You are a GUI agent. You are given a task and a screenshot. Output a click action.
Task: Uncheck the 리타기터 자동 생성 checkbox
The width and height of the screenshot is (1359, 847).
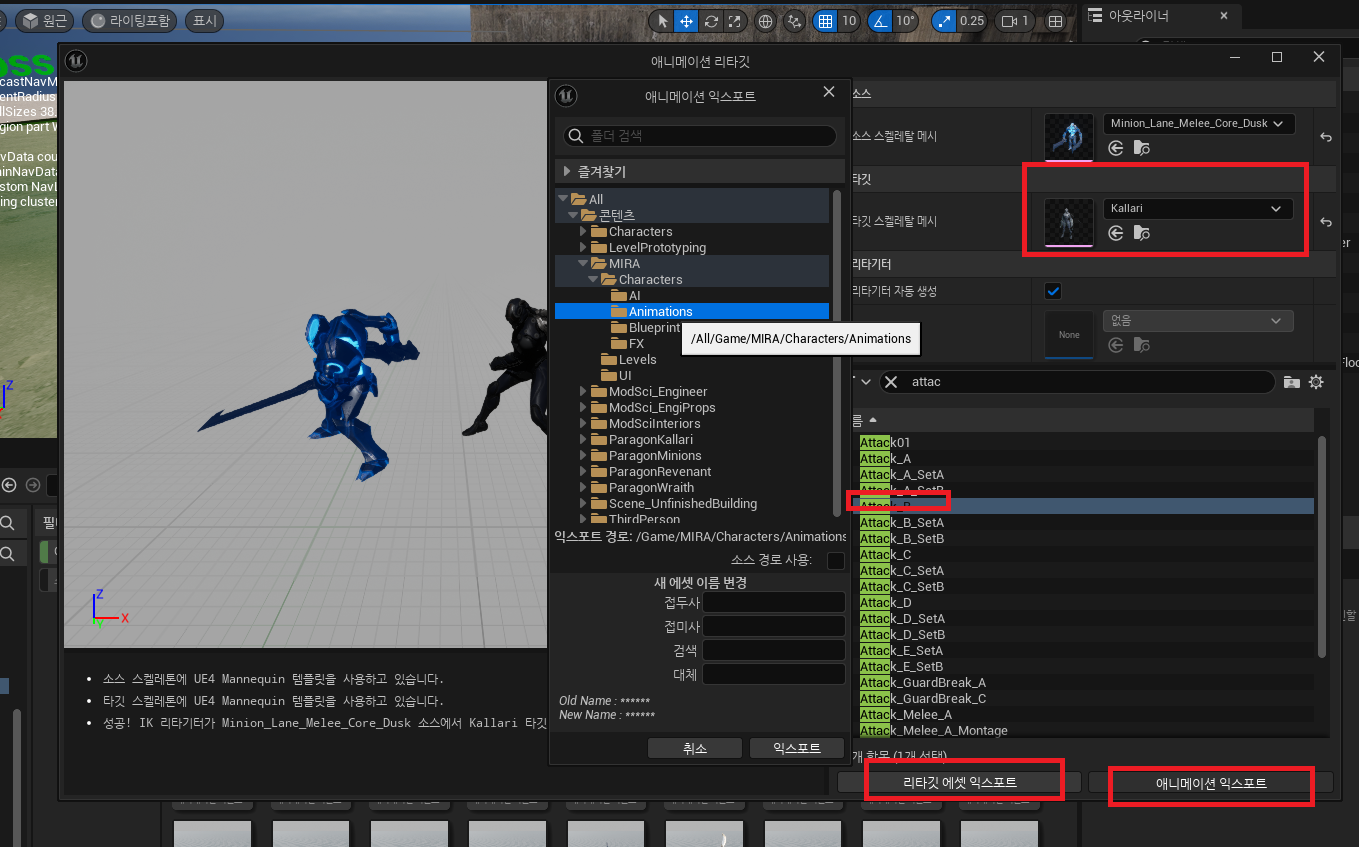(x=1052, y=291)
